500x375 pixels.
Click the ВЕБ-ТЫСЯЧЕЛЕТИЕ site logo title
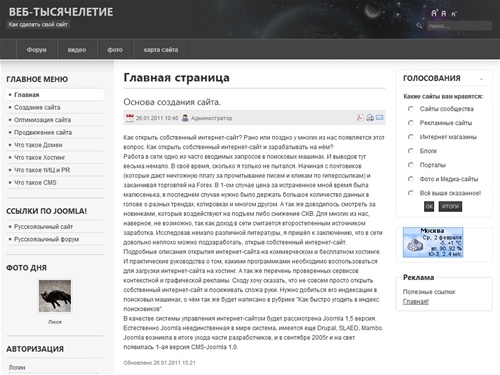(61, 12)
